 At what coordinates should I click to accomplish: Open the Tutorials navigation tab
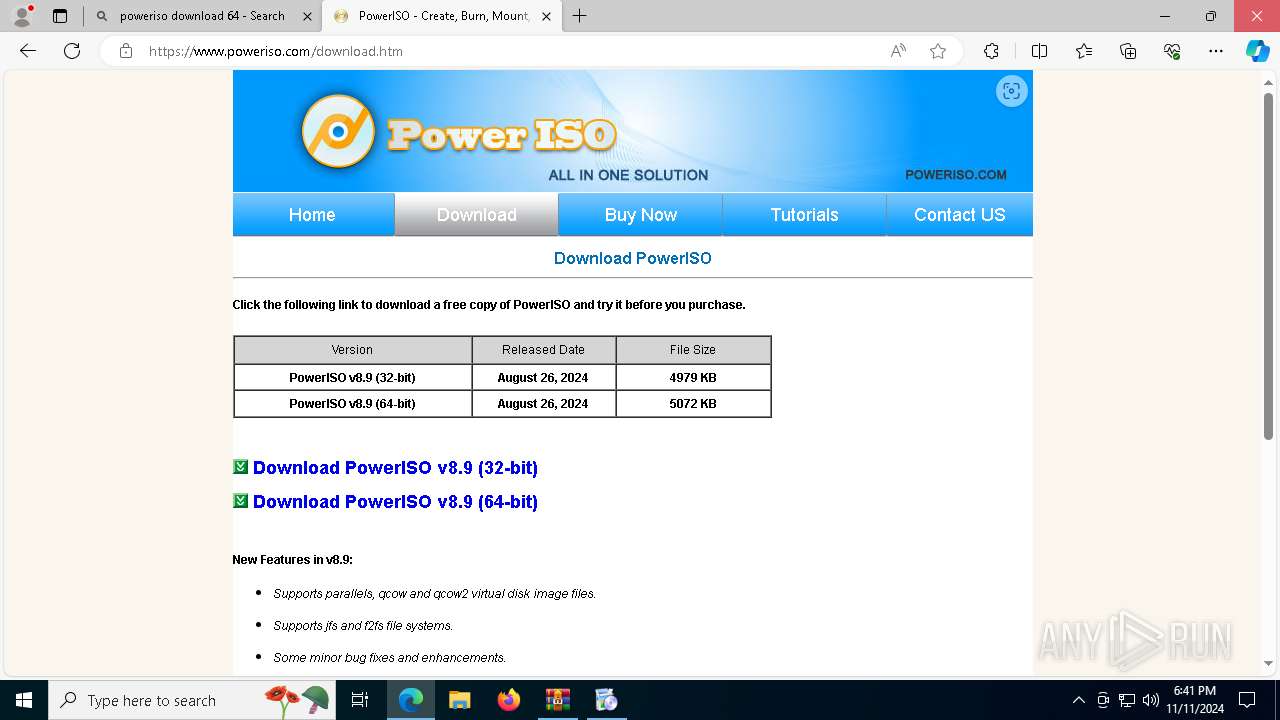coord(804,215)
